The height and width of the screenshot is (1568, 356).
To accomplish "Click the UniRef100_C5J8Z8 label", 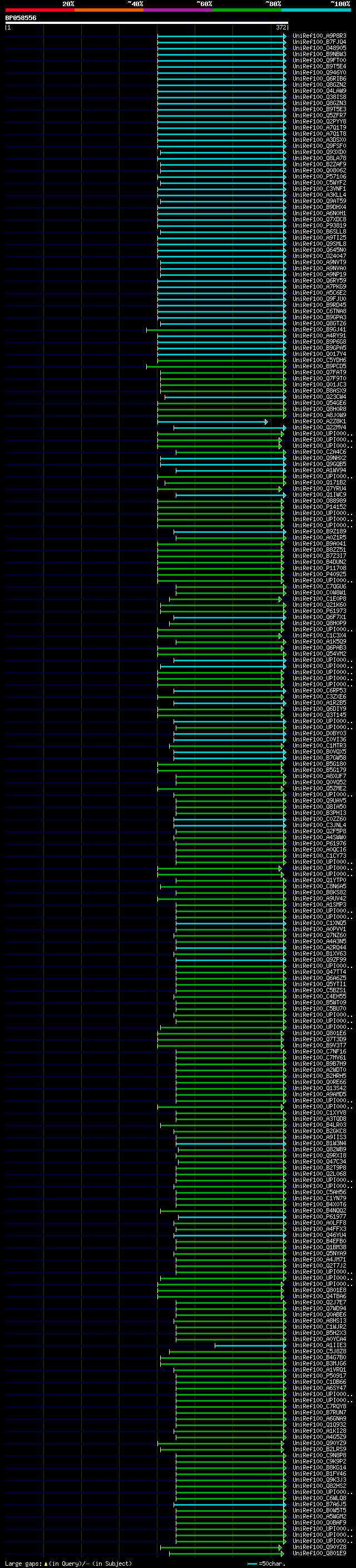I will coord(319,1351).
